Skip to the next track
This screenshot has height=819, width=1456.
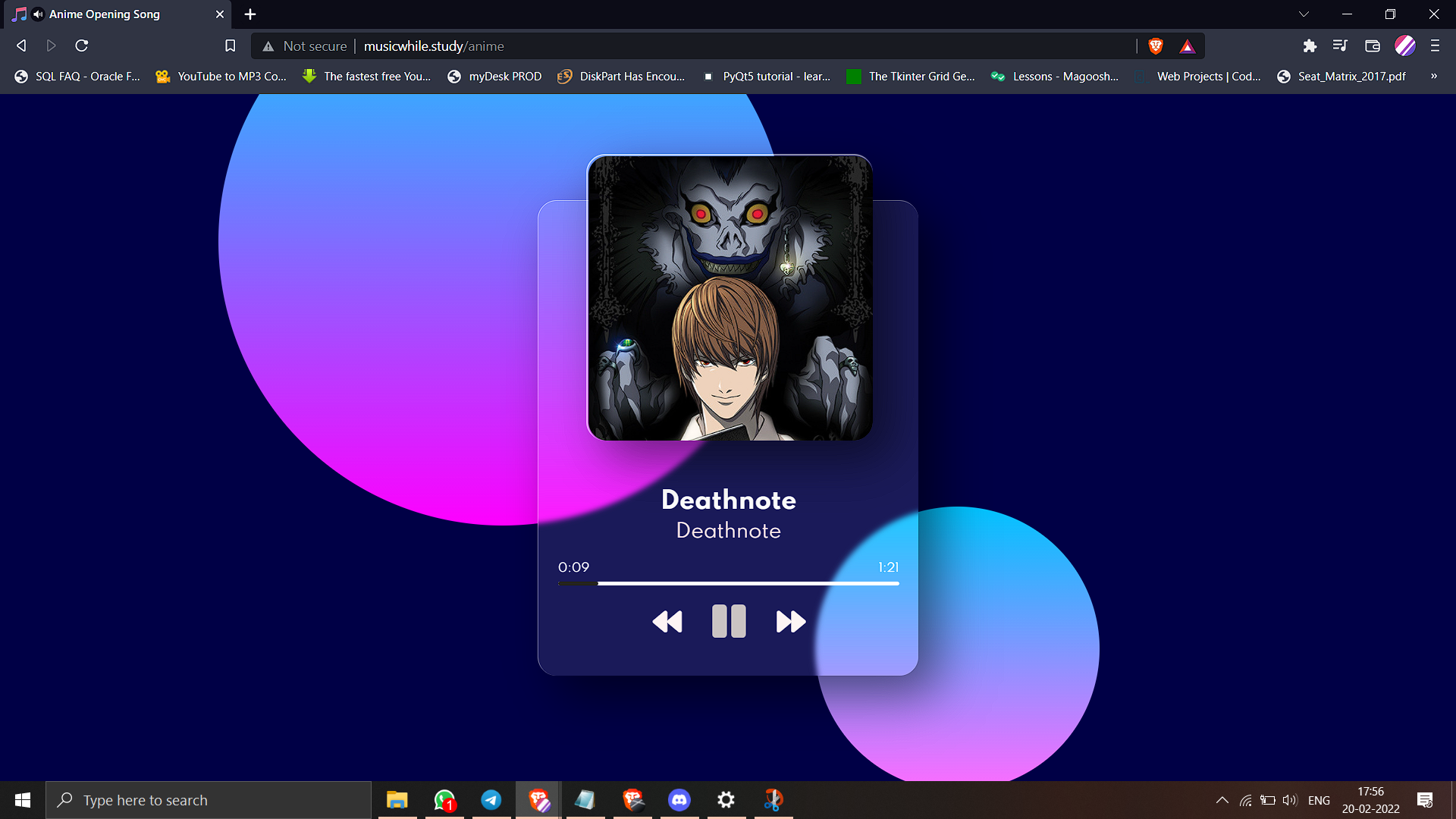[x=790, y=622]
